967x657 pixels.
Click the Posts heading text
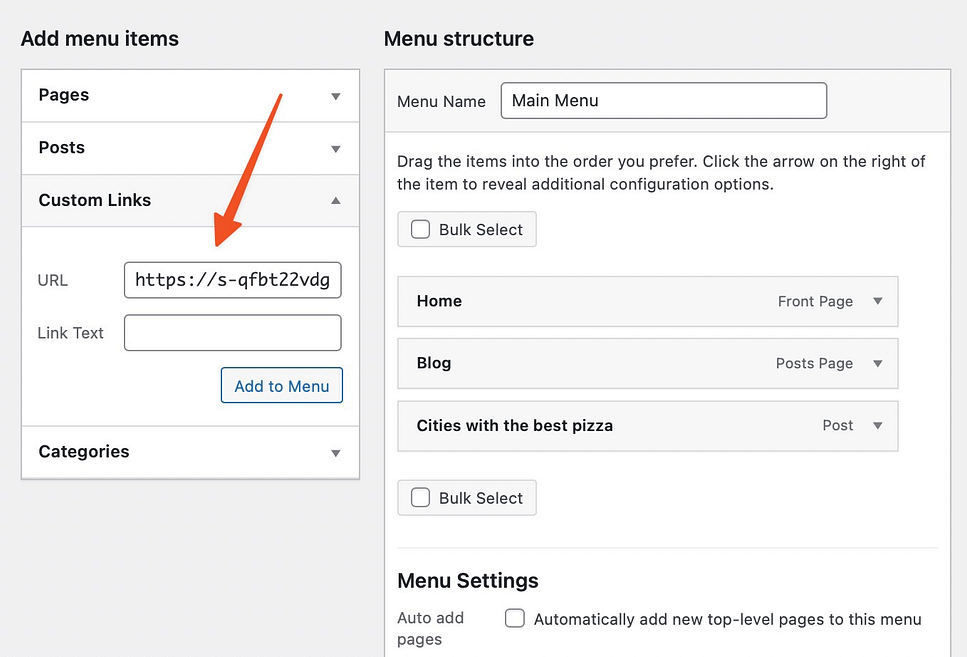point(62,148)
